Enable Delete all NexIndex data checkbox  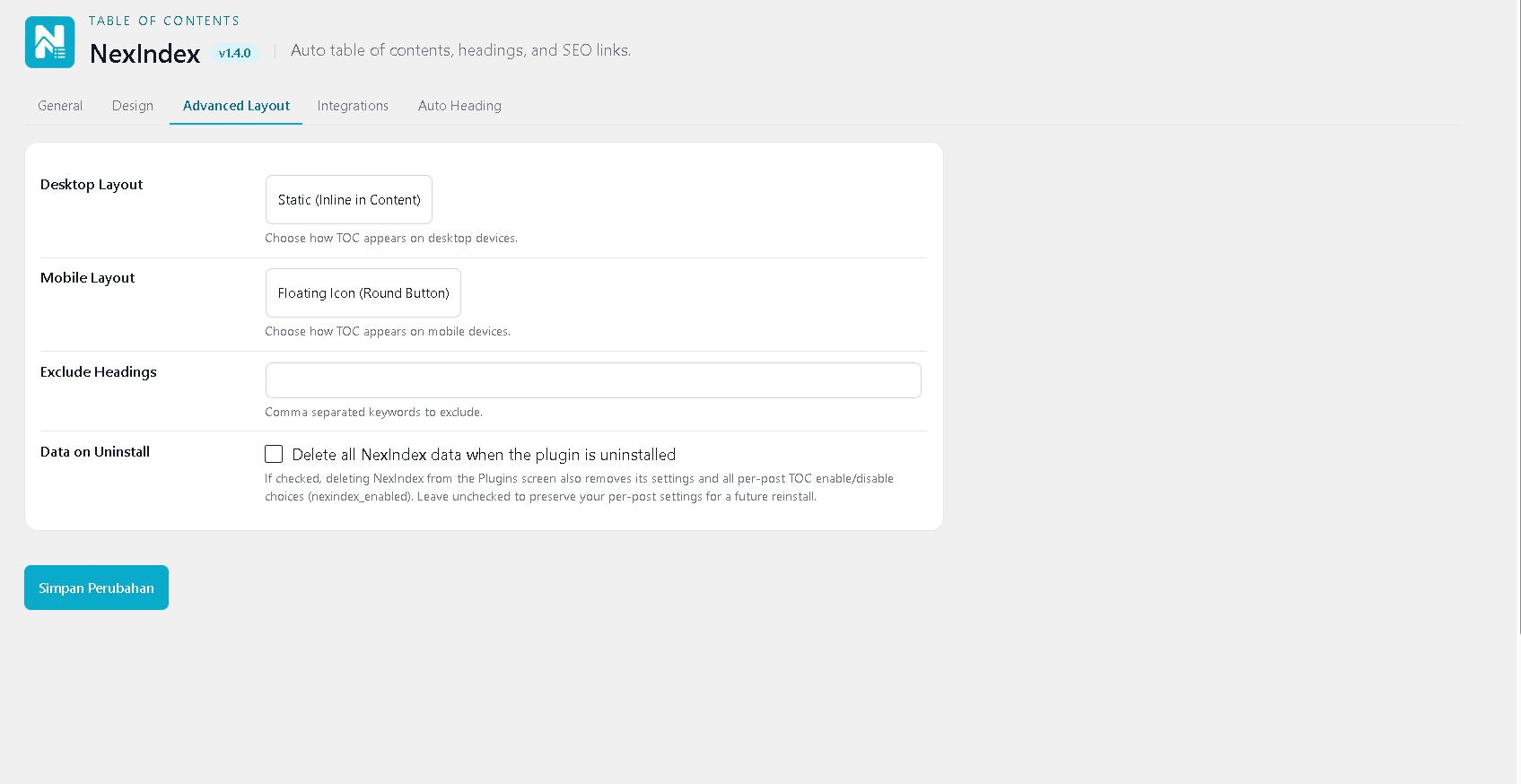(274, 454)
